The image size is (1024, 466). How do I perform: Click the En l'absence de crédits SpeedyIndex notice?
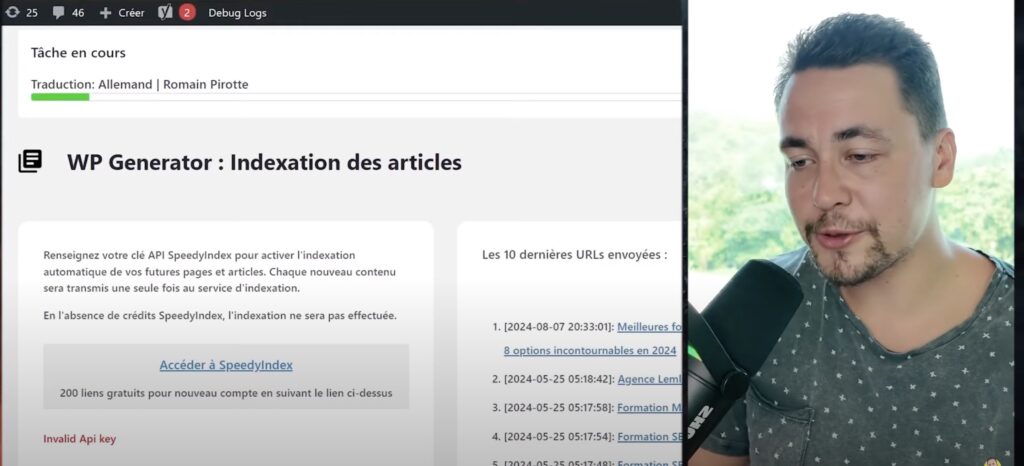coord(220,315)
